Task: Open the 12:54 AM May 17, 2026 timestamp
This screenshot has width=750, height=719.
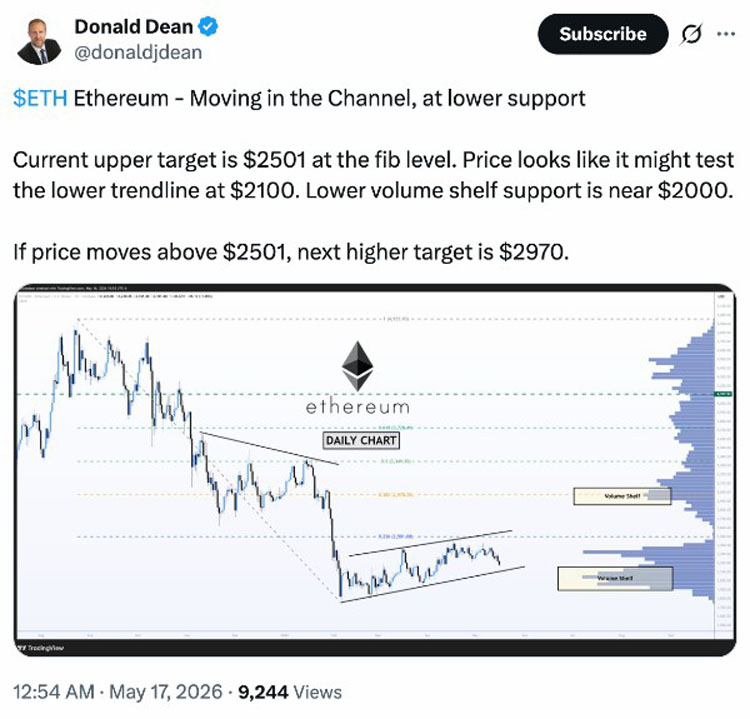Action: 118,692
